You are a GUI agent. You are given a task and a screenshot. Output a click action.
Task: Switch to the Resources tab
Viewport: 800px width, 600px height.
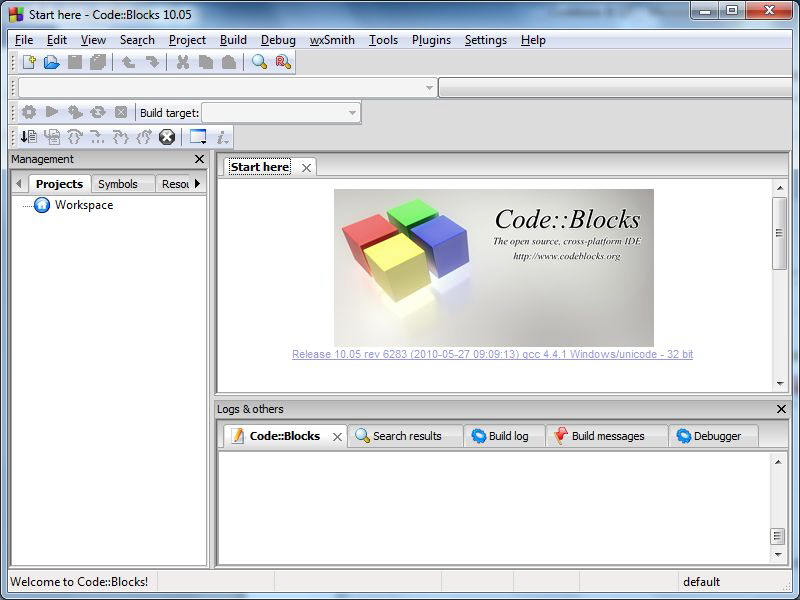(x=175, y=184)
